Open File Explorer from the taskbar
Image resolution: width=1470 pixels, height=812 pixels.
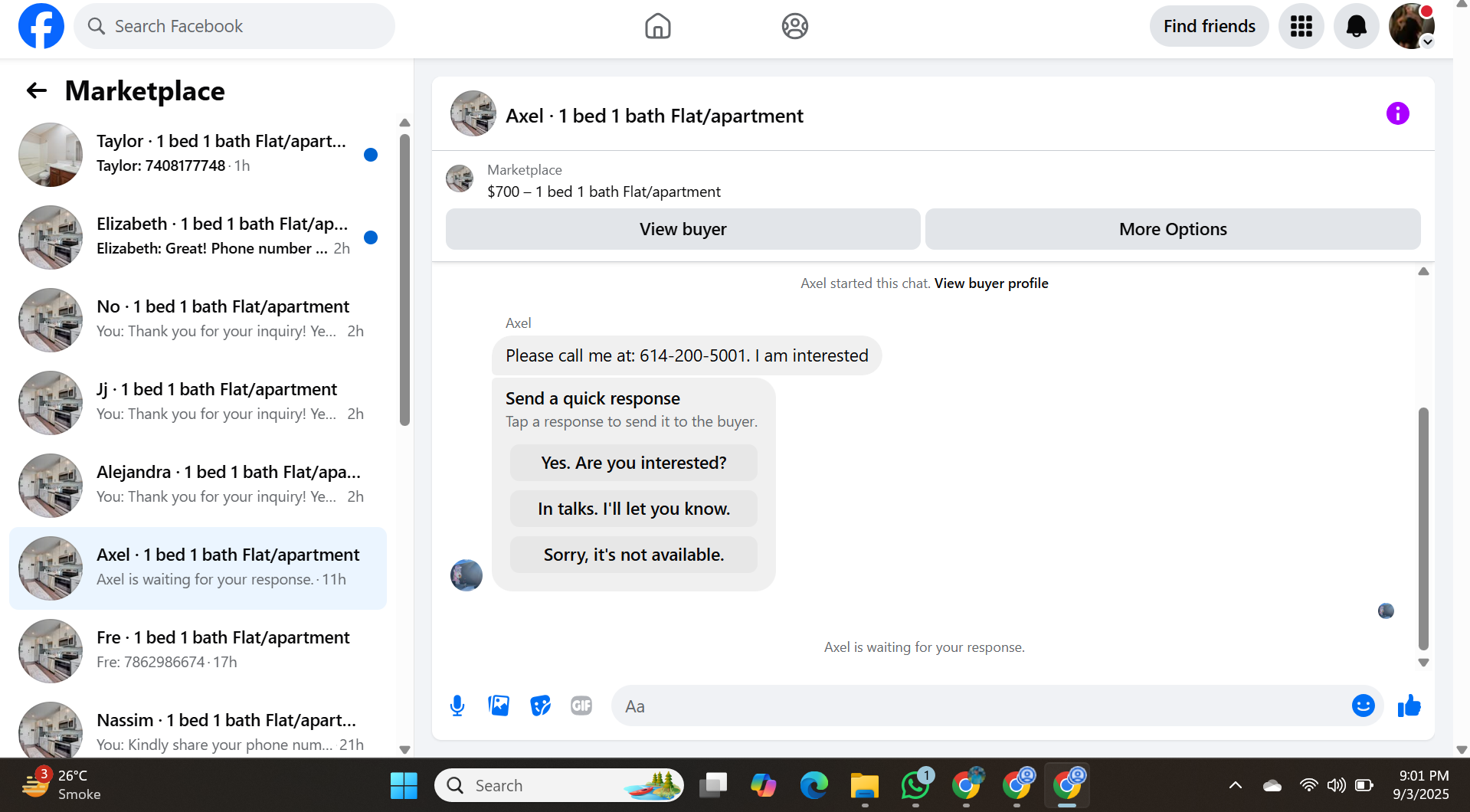pos(865,785)
